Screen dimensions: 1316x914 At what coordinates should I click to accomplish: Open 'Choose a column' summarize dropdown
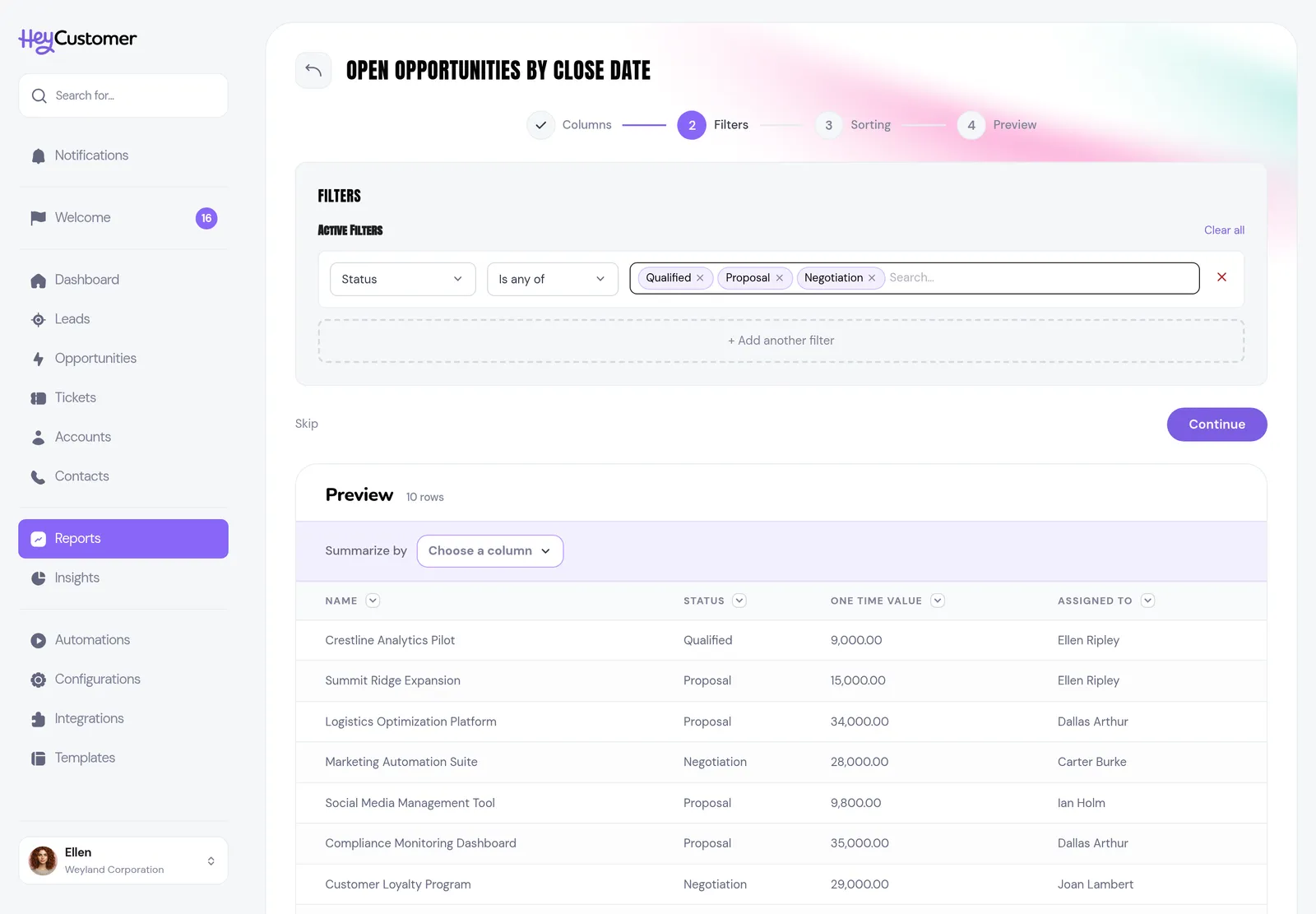(x=489, y=551)
